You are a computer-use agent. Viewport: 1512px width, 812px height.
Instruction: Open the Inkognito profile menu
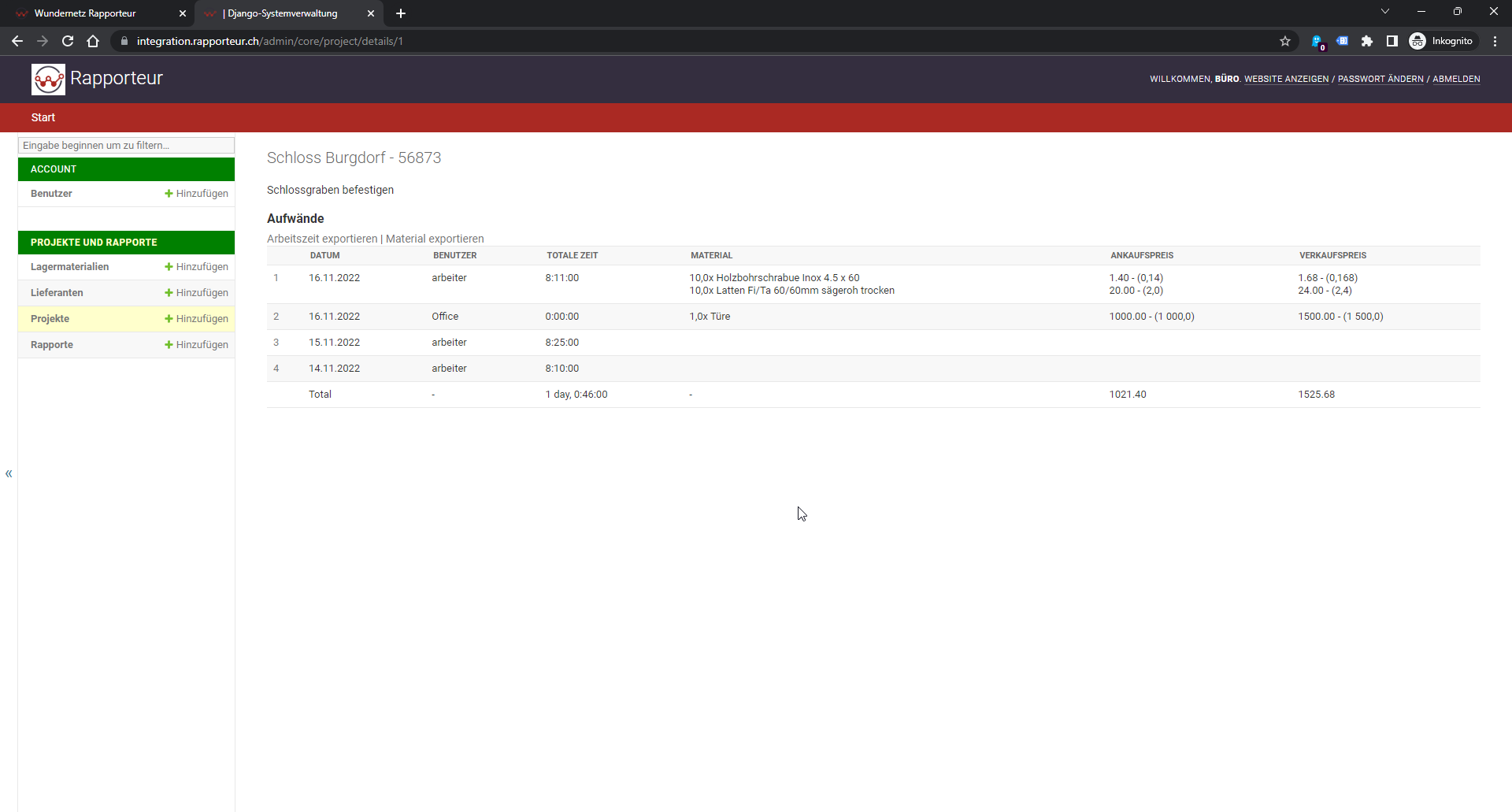tap(1441, 41)
